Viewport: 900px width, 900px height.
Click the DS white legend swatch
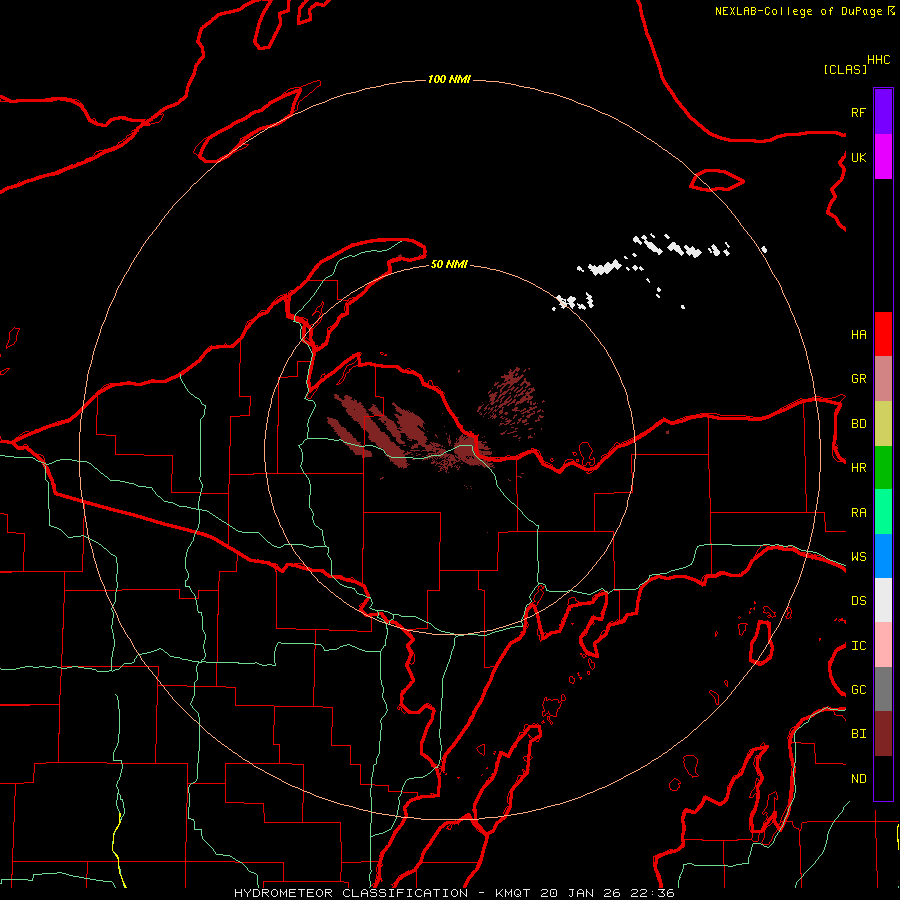coord(883,600)
